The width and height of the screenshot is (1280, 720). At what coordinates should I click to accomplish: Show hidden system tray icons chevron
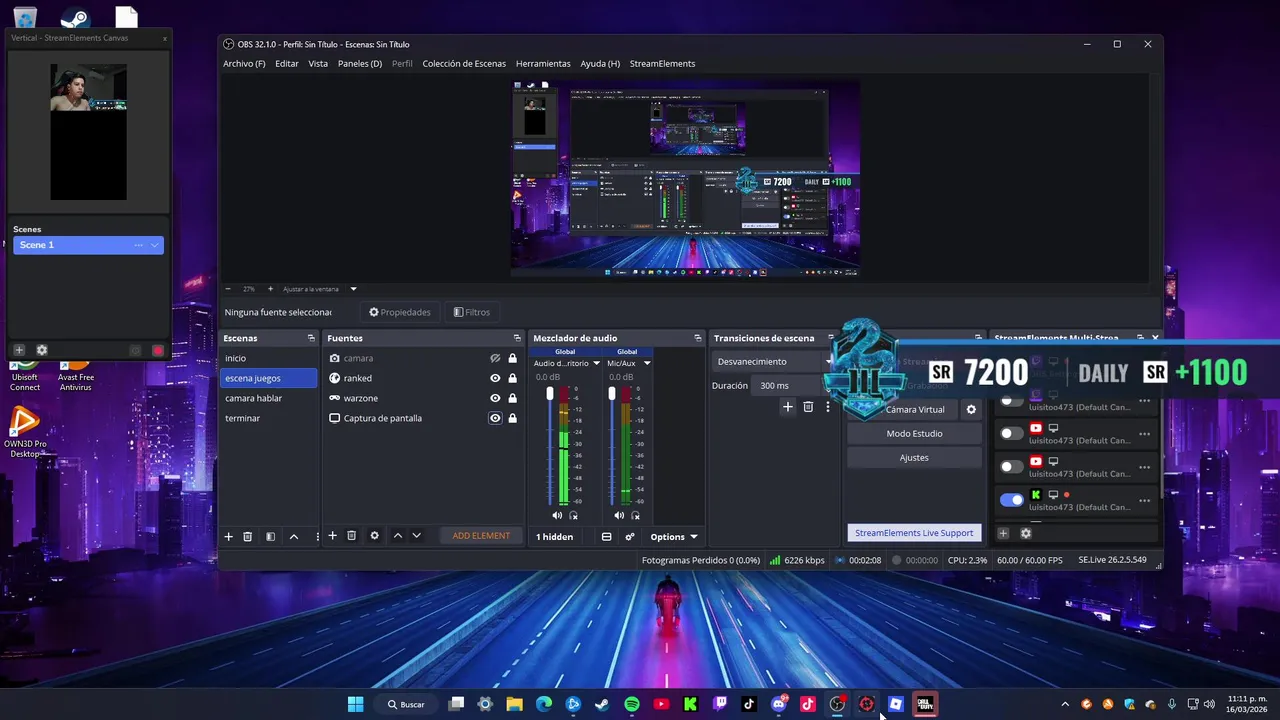(x=1064, y=704)
